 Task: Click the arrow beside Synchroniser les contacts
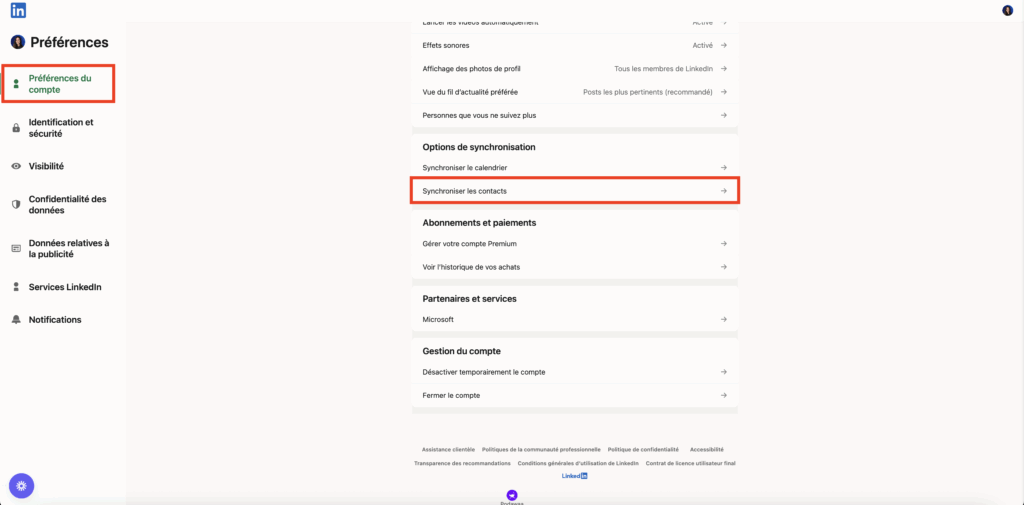(x=724, y=191)
